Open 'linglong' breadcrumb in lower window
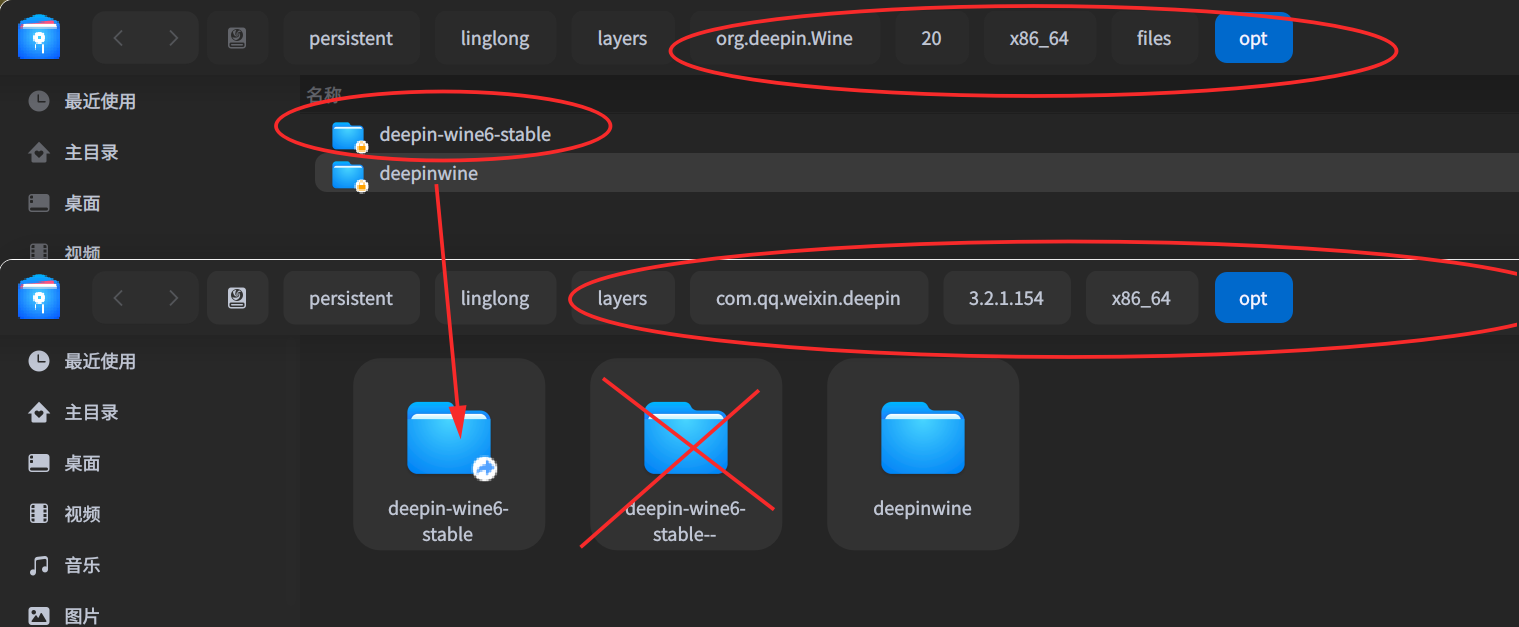Viewport: 1519px width, 627px height. click(495, 298)
